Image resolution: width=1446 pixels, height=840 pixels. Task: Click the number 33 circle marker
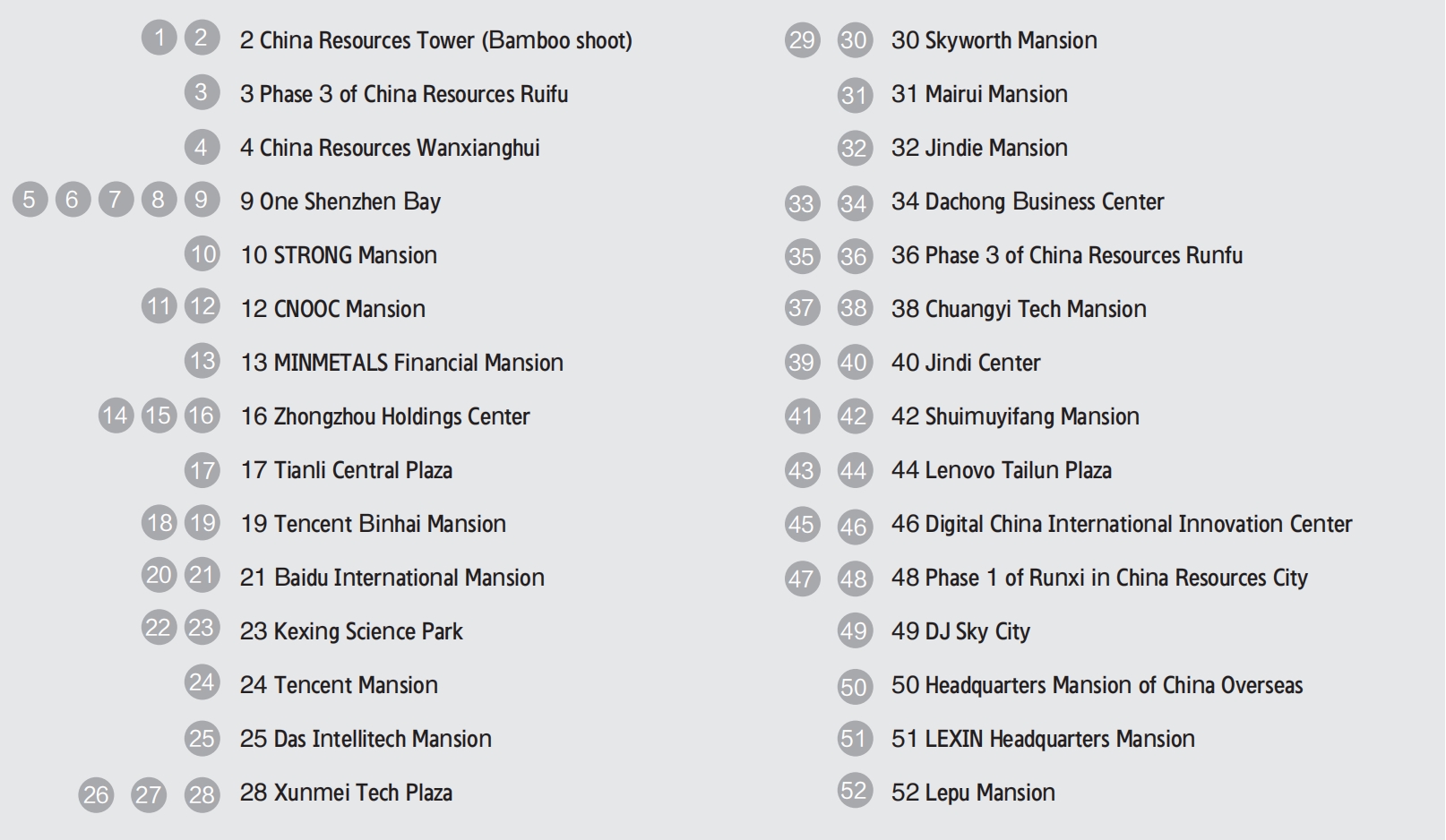coord(801,203)
